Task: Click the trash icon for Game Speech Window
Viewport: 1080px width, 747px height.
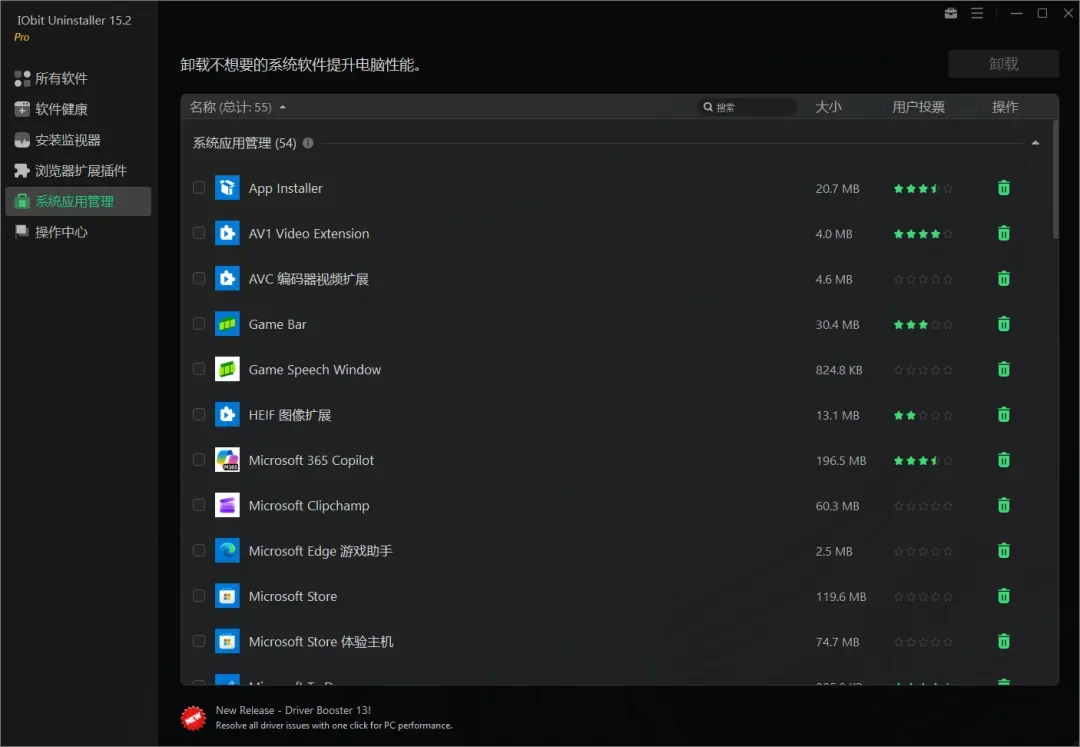Action: pyautogui.click(x=1004, y=370)
